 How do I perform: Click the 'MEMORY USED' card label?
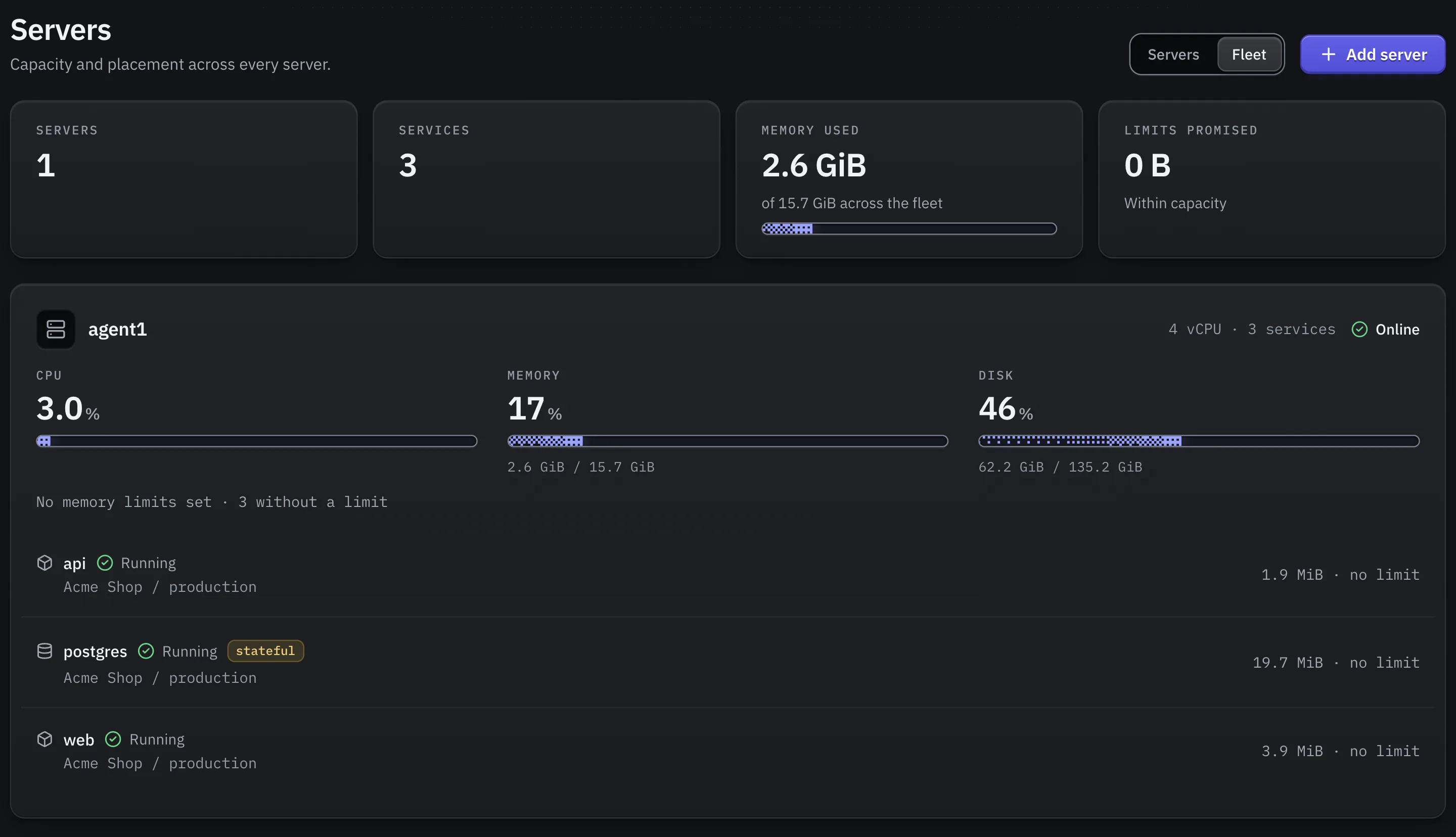pos(810,130)
